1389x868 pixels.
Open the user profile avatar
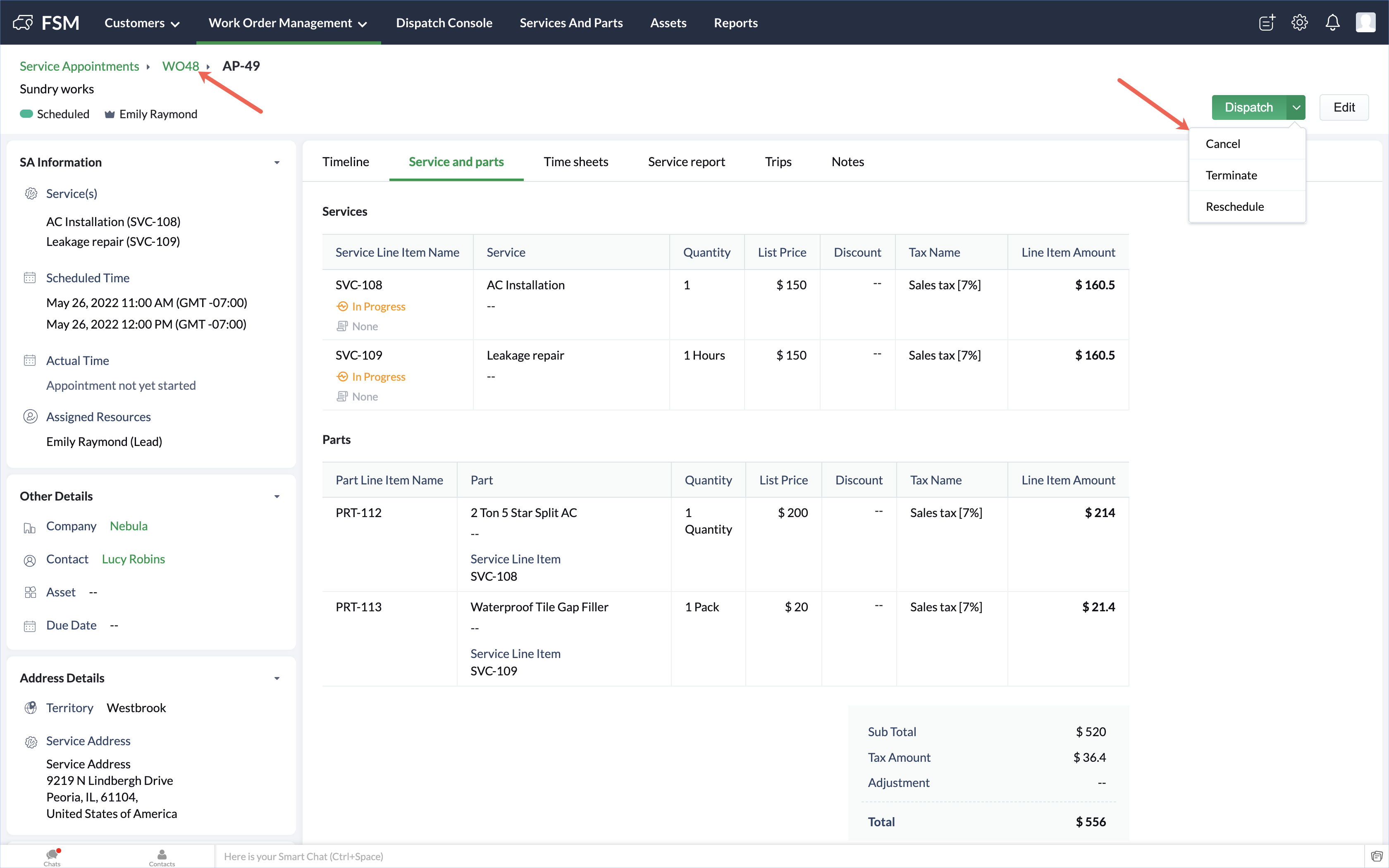click(1365, 23)
